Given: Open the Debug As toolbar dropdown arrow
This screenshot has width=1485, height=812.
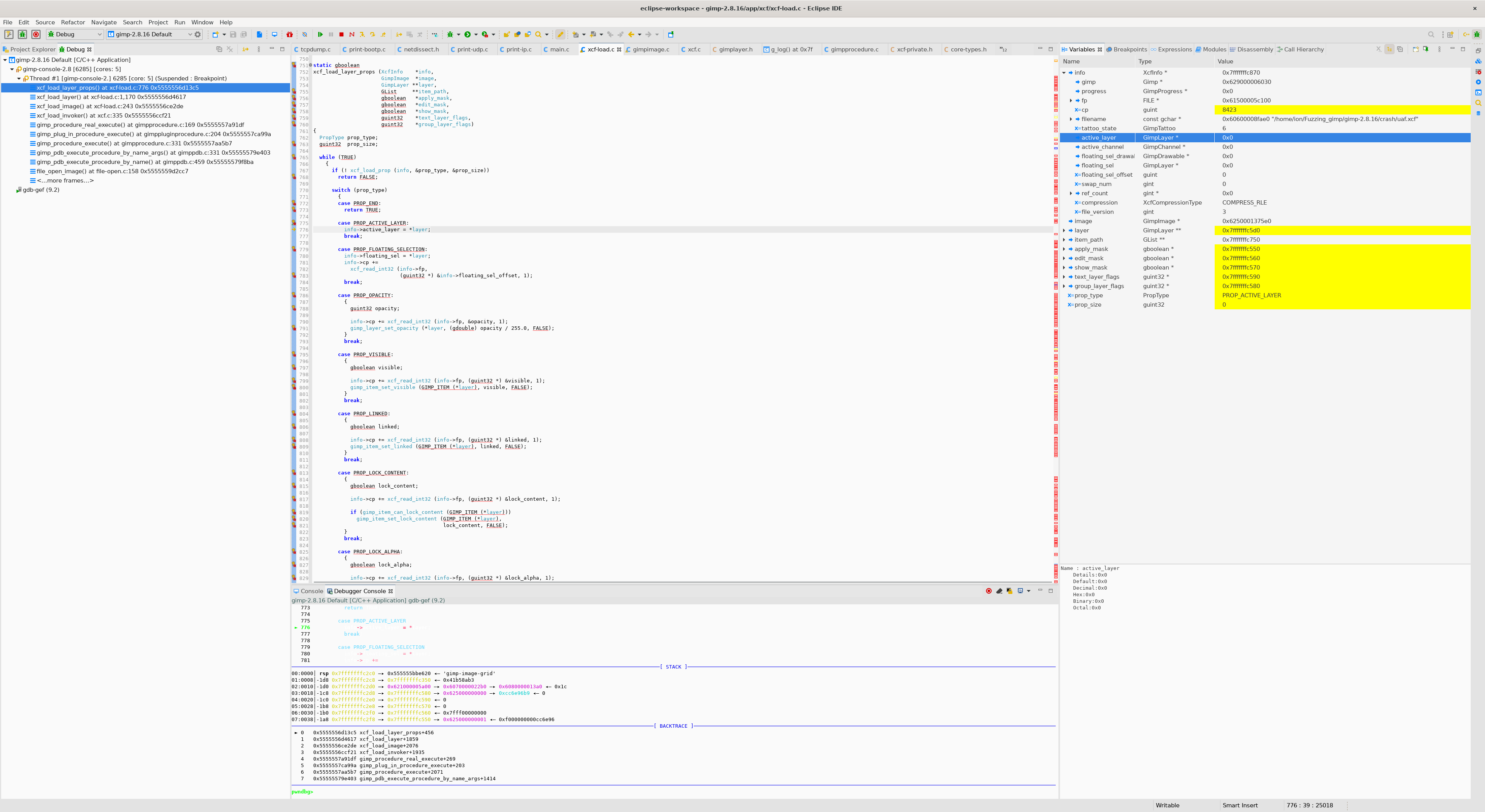Looking at the screenshot, I should pyautogui.click(x=459, y=34).
